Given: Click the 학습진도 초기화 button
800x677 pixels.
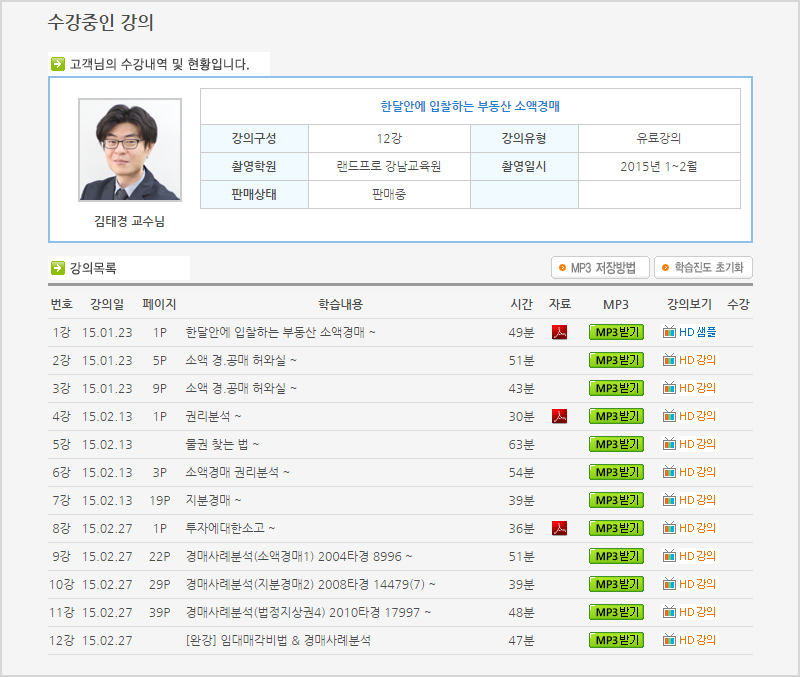Looking at the screenshot, I should (x=703, y=268).
